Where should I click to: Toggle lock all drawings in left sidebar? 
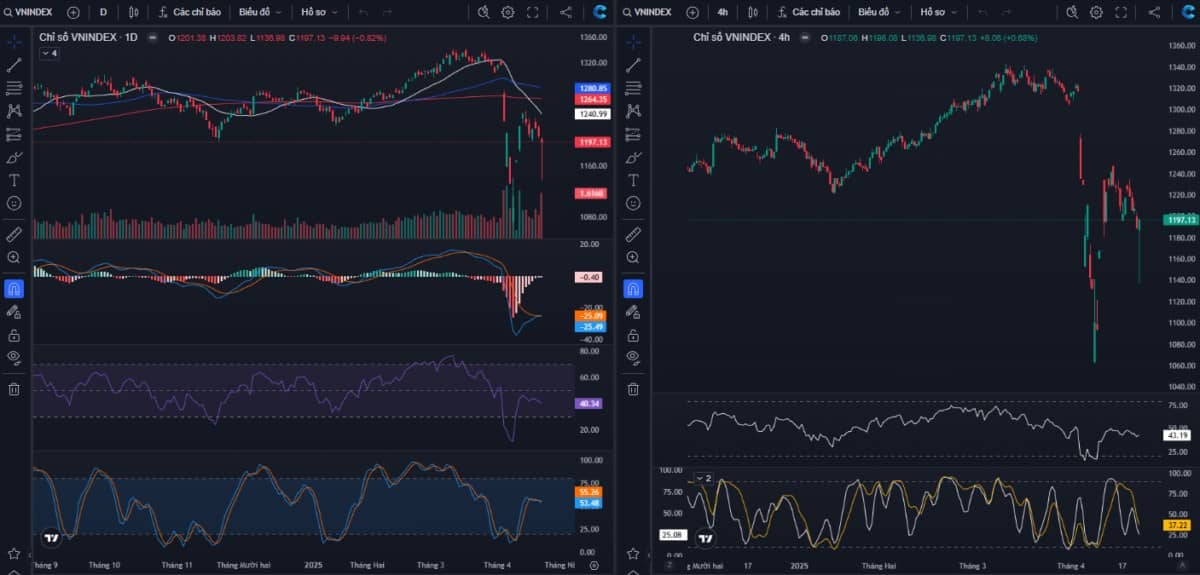[14, 335]
